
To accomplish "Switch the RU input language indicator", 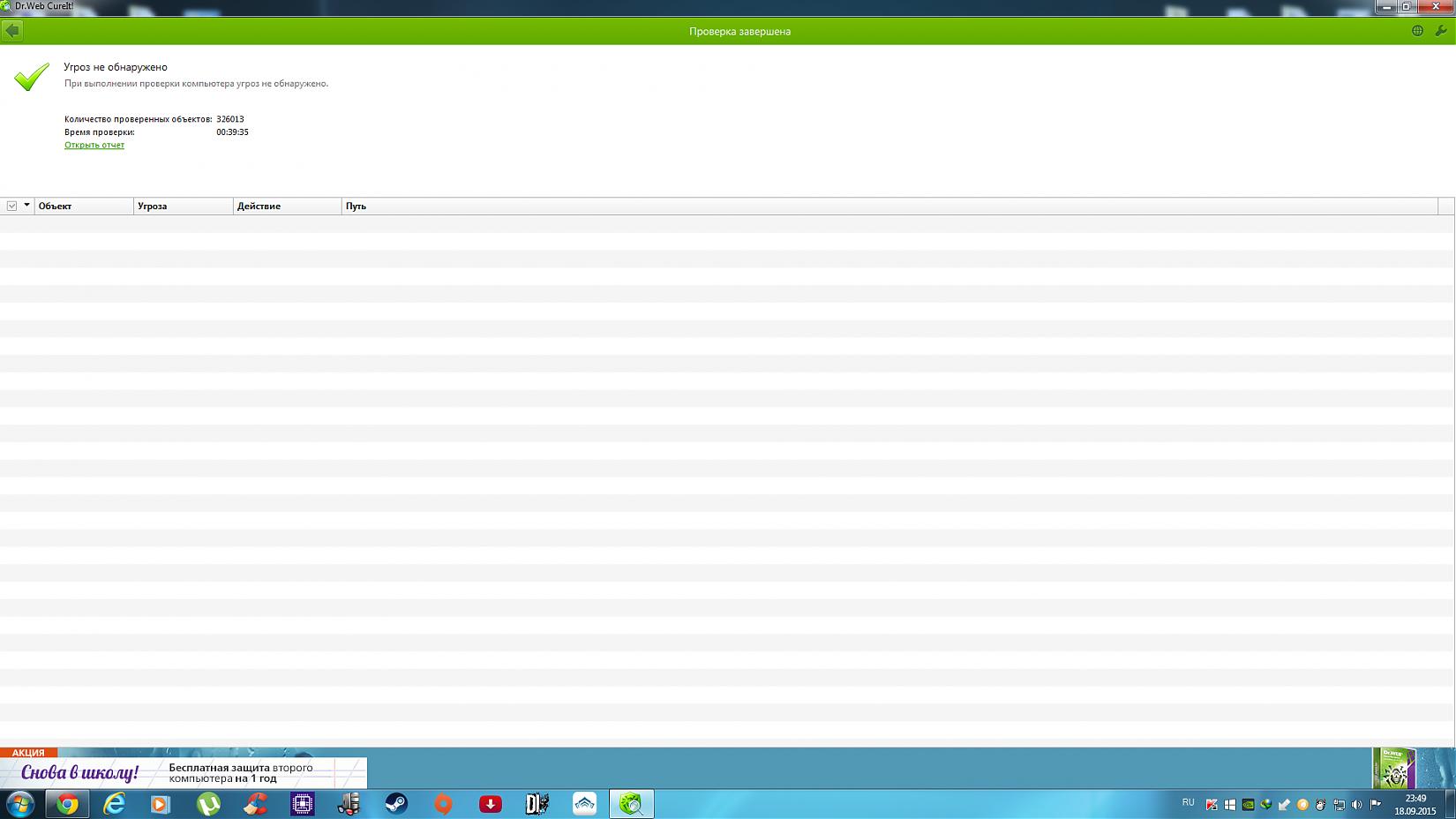I will (x=1188, y=803).
